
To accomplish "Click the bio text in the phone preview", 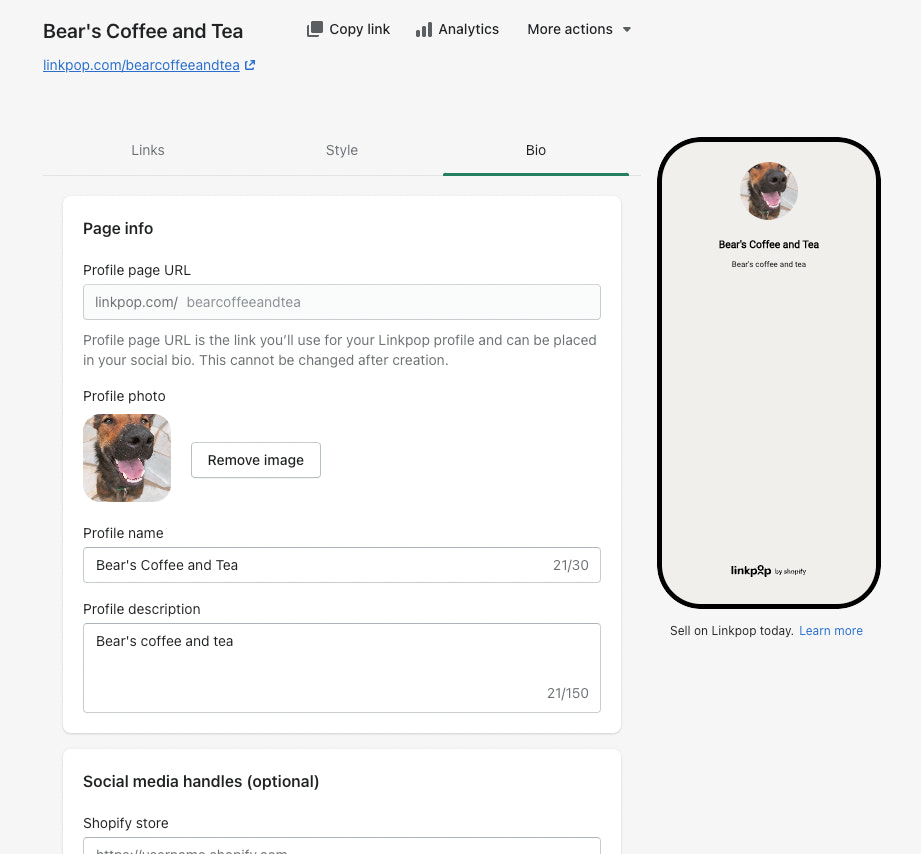I will pos(768,264).
